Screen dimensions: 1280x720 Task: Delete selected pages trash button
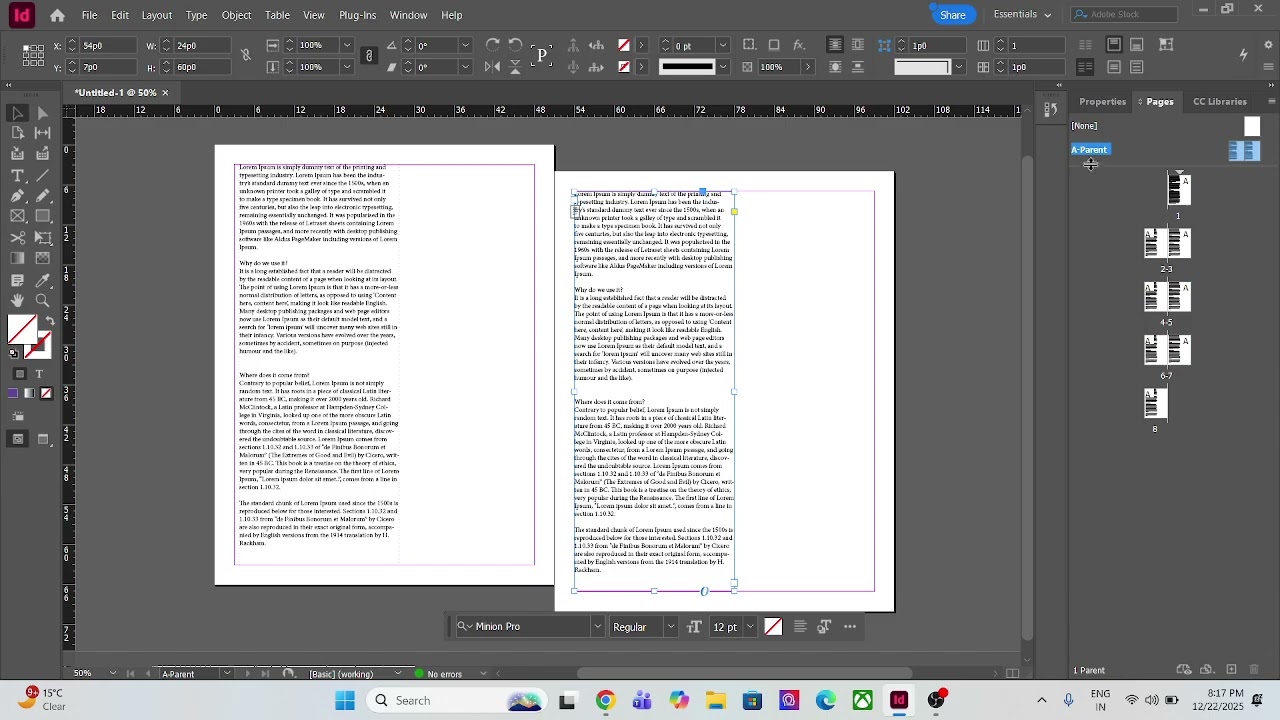(1255, 670)
